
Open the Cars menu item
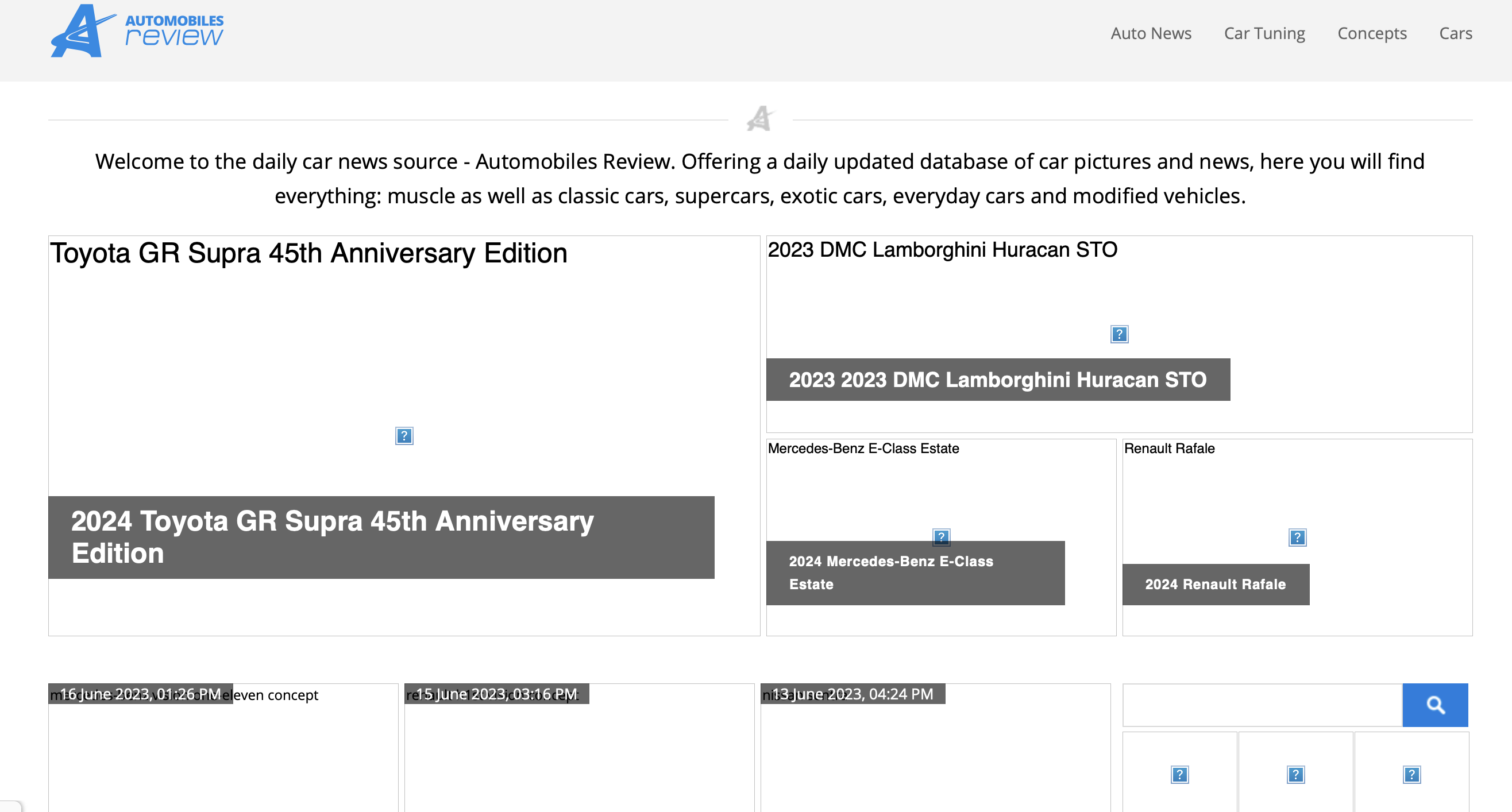click(1455, 33)
